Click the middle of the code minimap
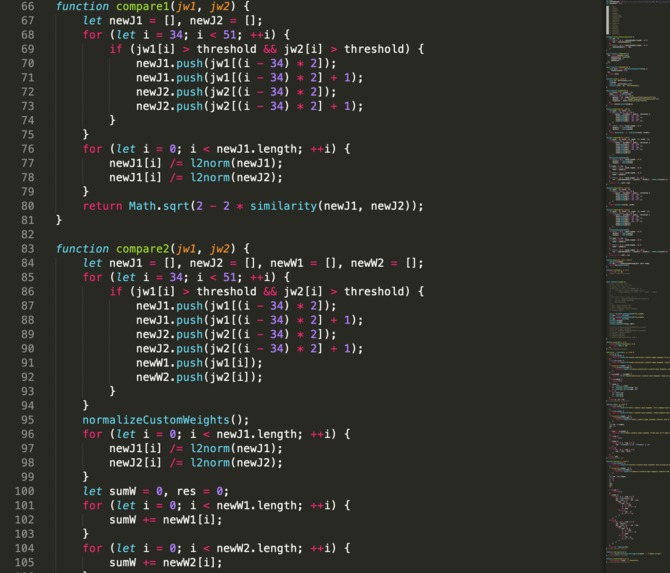The image size is (670, 573). [637, 286]
